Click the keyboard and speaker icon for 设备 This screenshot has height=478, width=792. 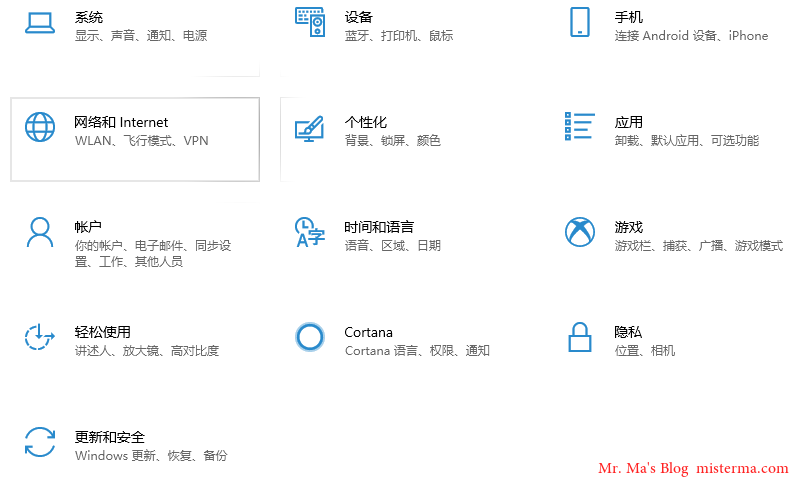tap(310, 22)
